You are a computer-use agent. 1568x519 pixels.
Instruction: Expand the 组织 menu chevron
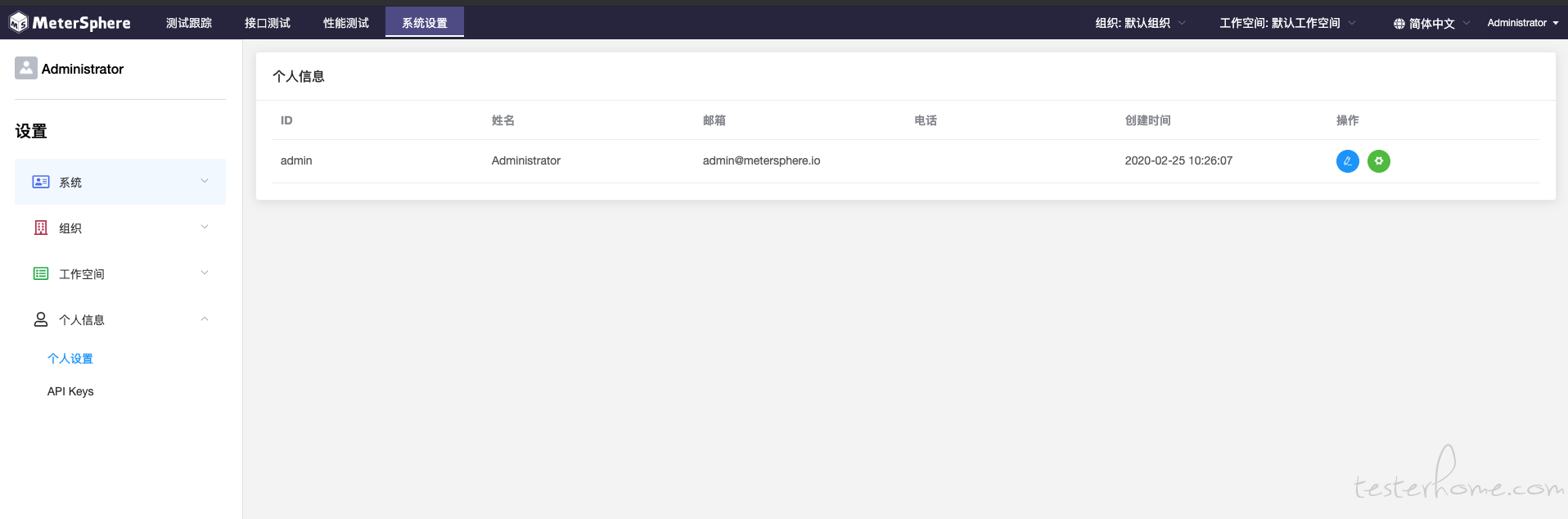(x=205, y=227)
